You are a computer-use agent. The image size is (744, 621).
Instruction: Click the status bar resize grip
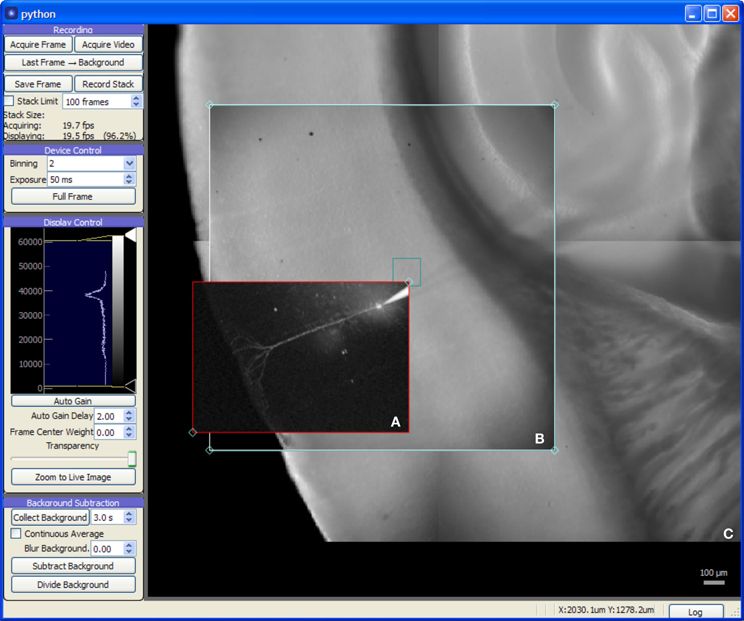click(735, 613)
